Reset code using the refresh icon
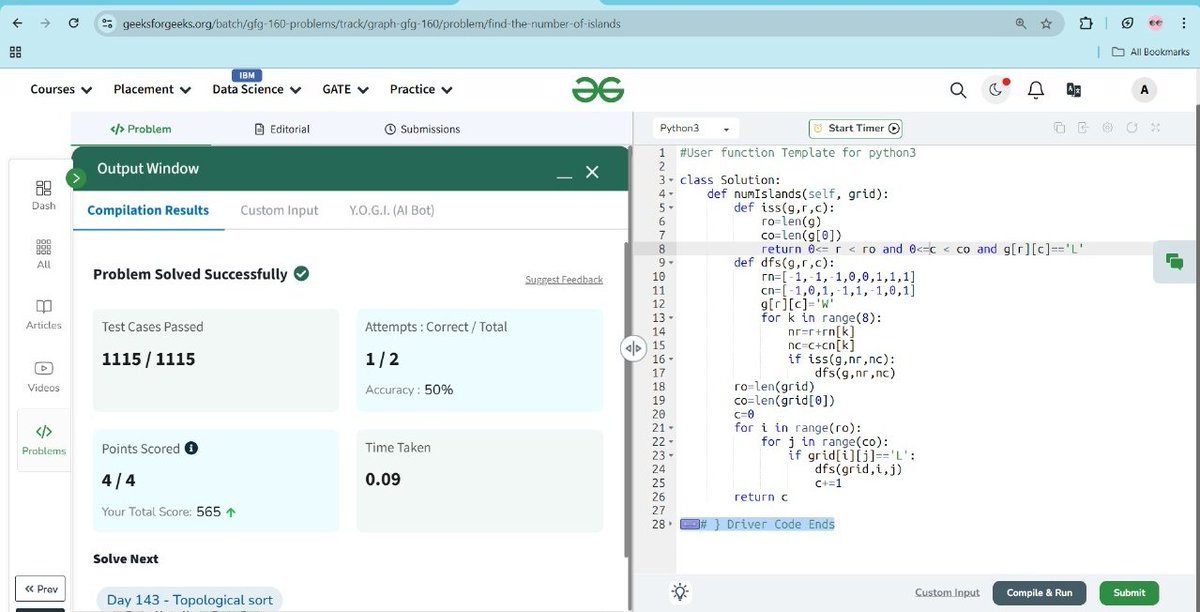The image size is (1200, 612). point(1131,128)
